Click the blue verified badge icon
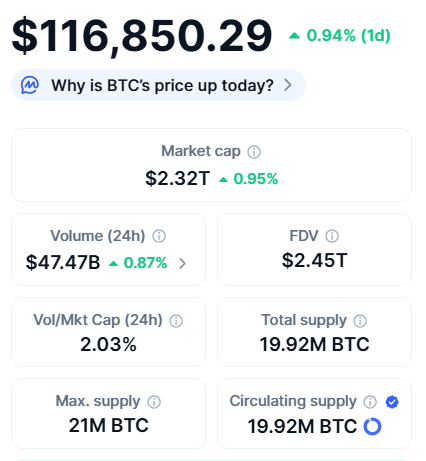 pos(392,402)
